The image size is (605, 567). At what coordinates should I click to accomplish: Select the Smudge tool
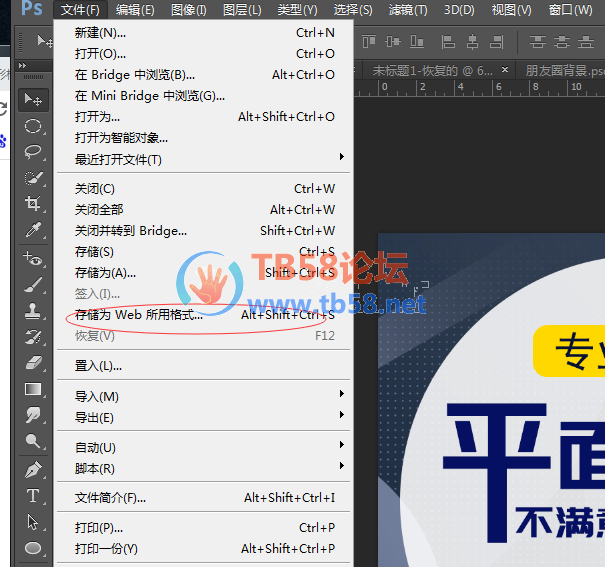pyautogui.click(x=33, y=415)
